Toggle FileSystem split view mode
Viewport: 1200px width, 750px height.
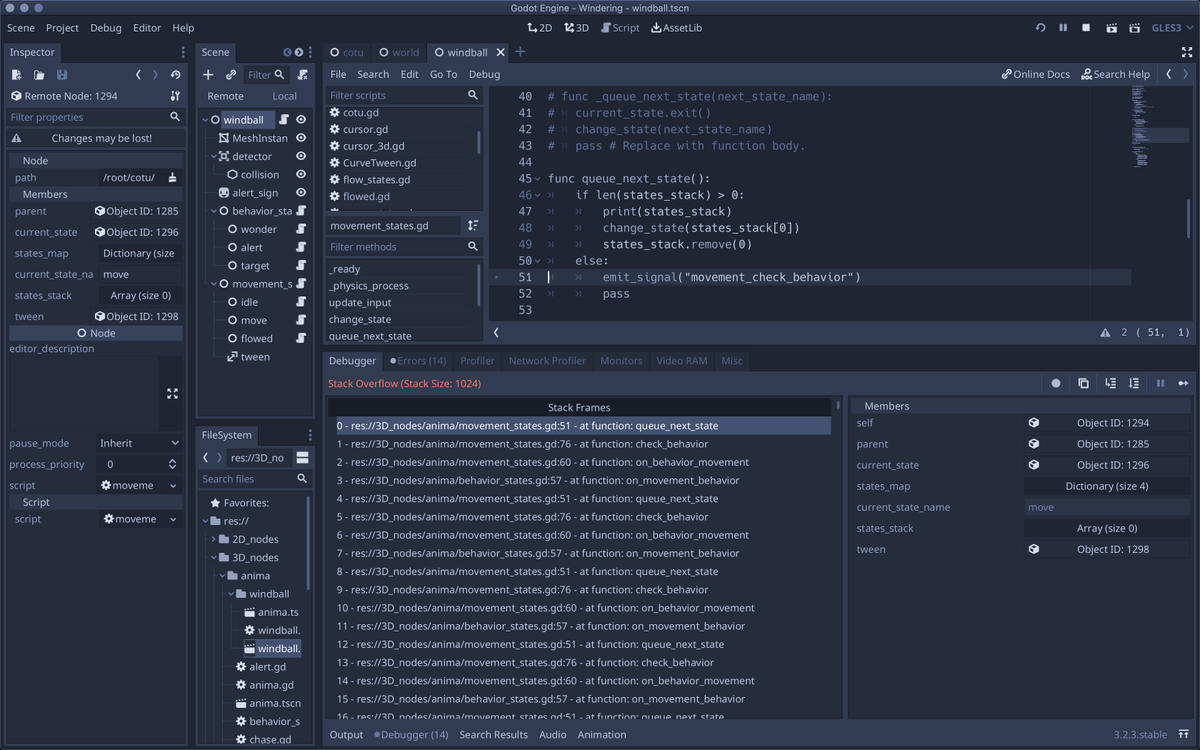tap(302, 458)
